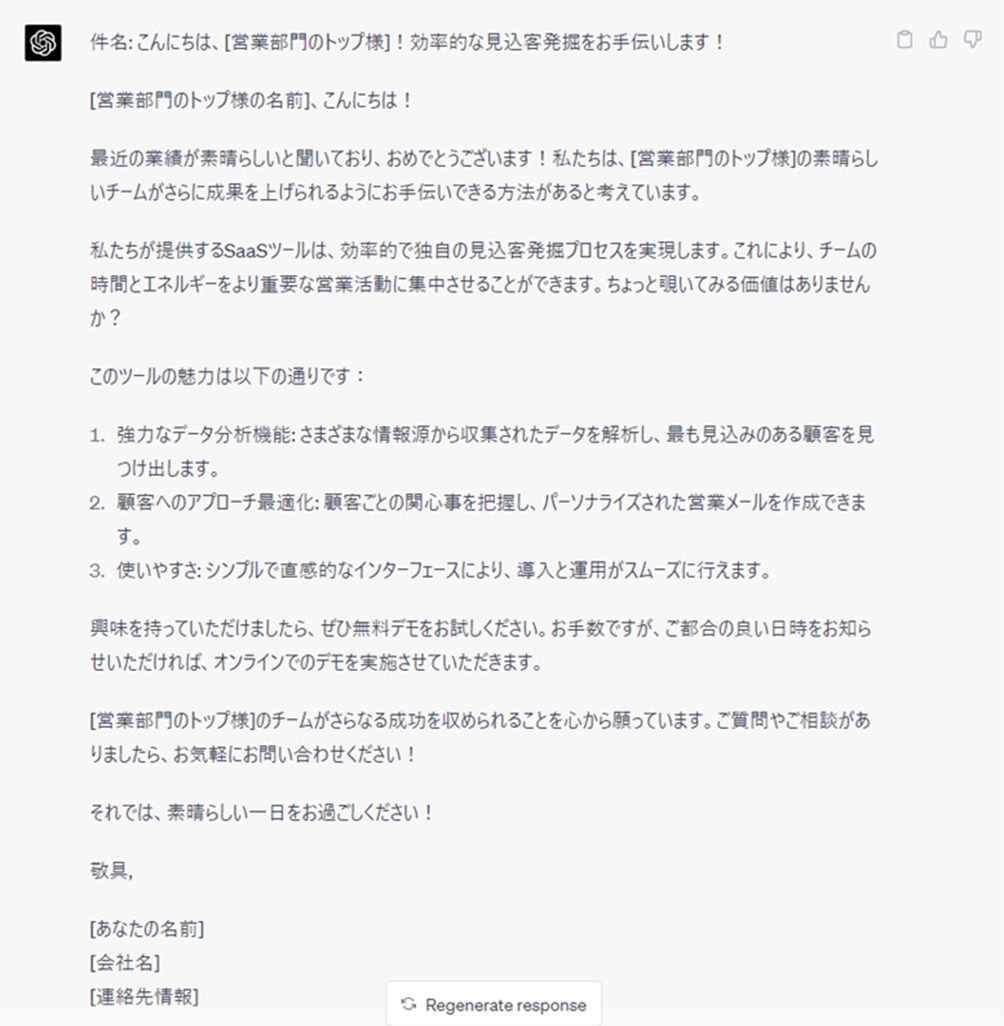1004x1026 pixels.
Task: Select list item 1 about 強力なデータ分析機能
Action: click(482, 451)
